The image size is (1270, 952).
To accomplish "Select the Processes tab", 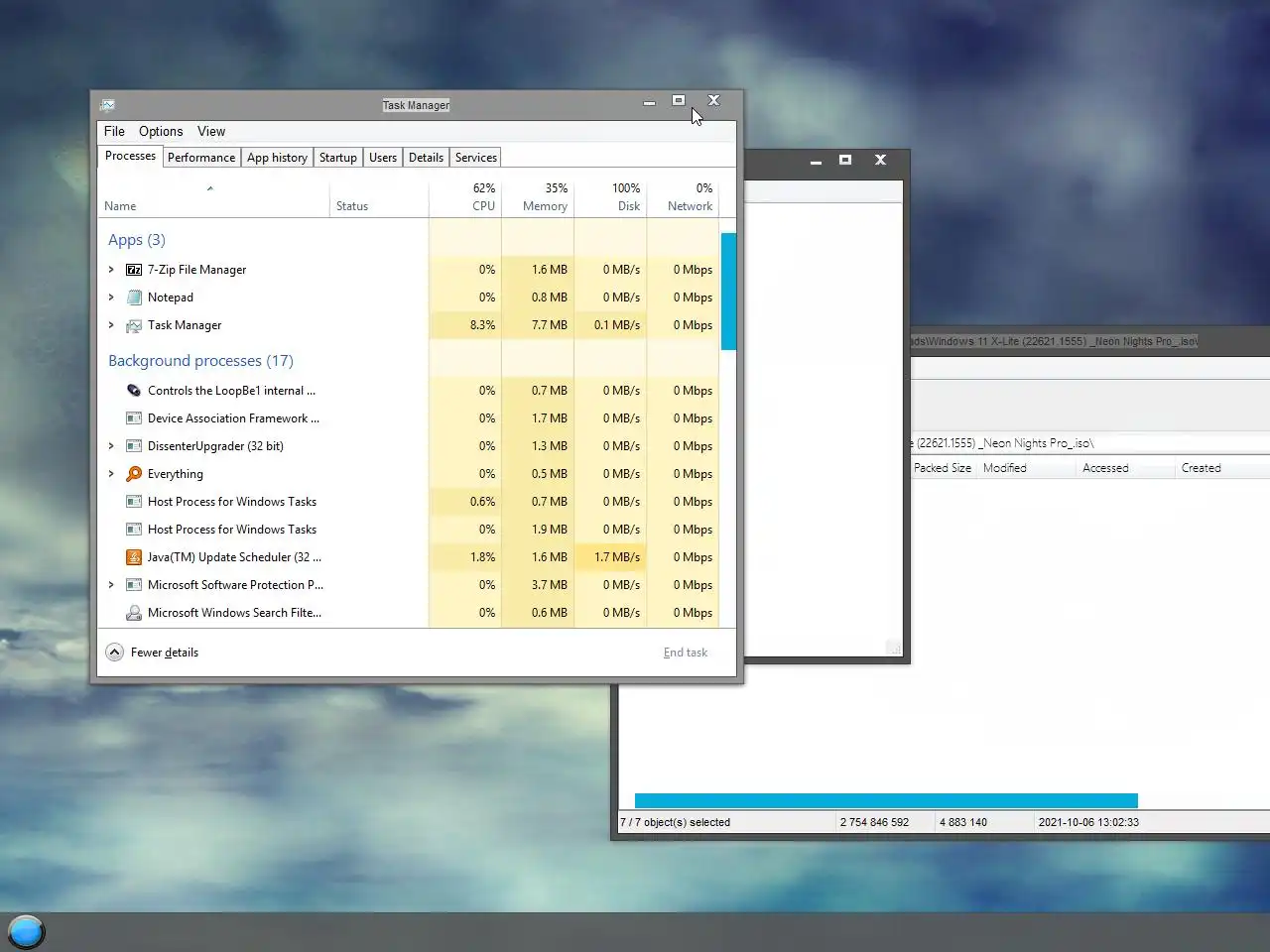I will tap(130, 157).
